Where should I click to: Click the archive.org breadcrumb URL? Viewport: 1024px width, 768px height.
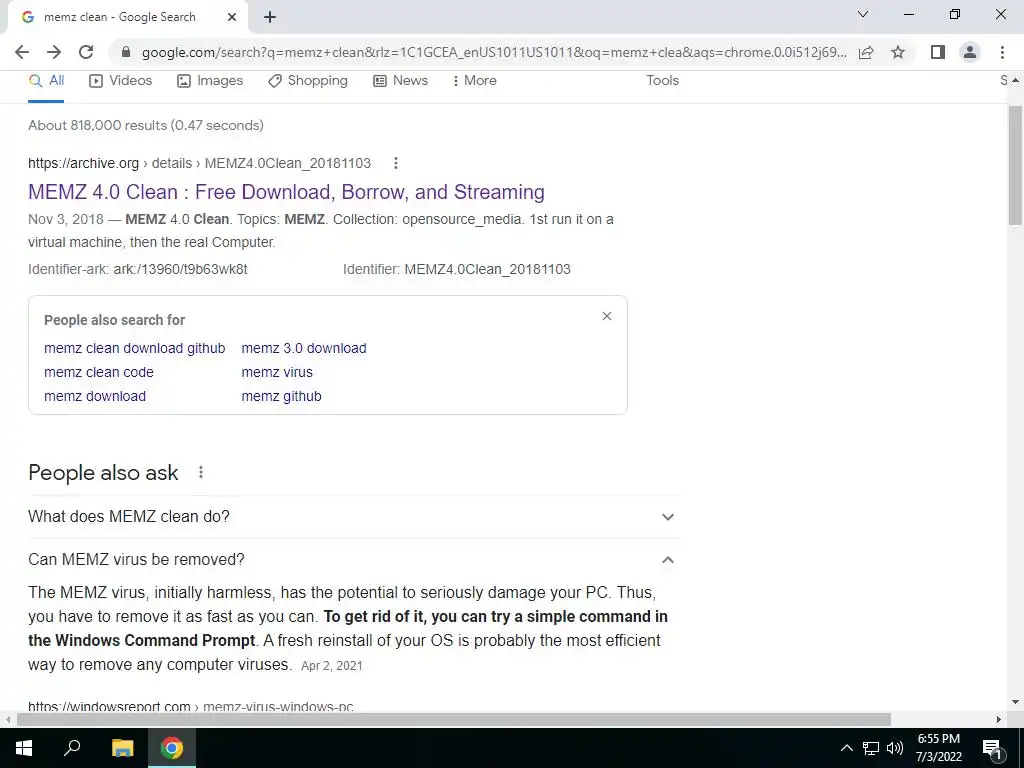(x=199, y=163)
